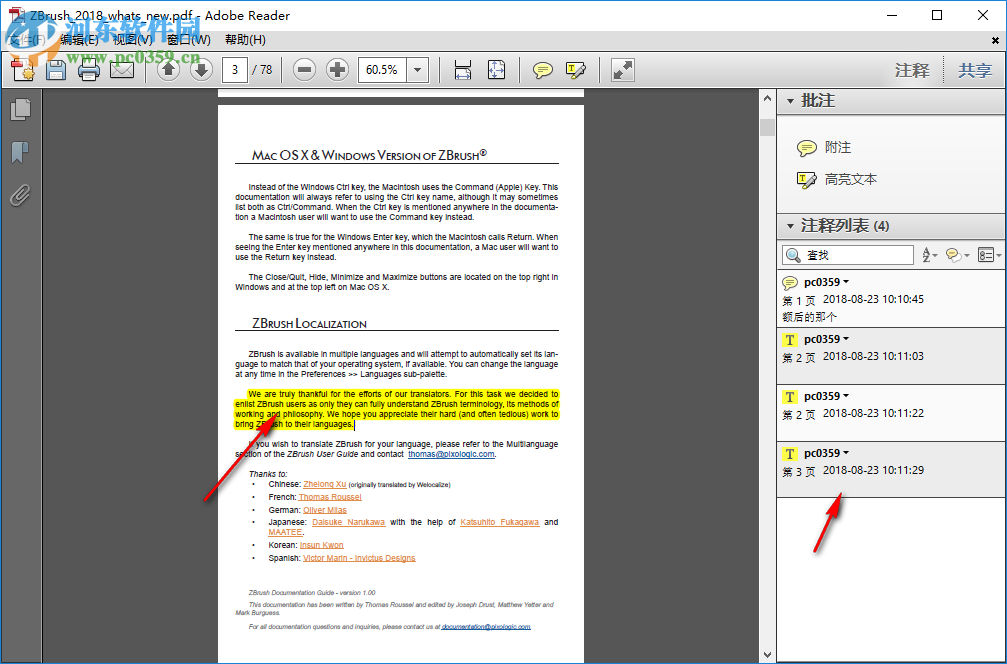The image size is (1007, 664).
Task: Email the PDF via the envelope icon
Action: 122,69
